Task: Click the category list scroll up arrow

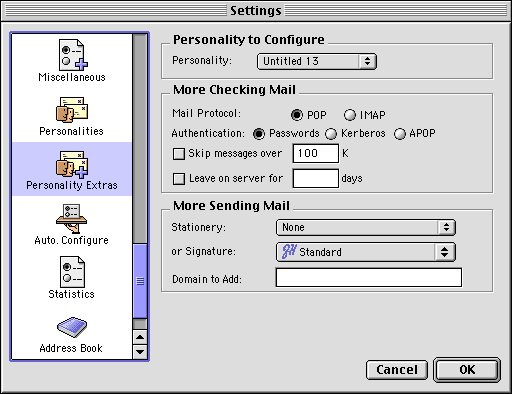Action: (x=140, y=337)
